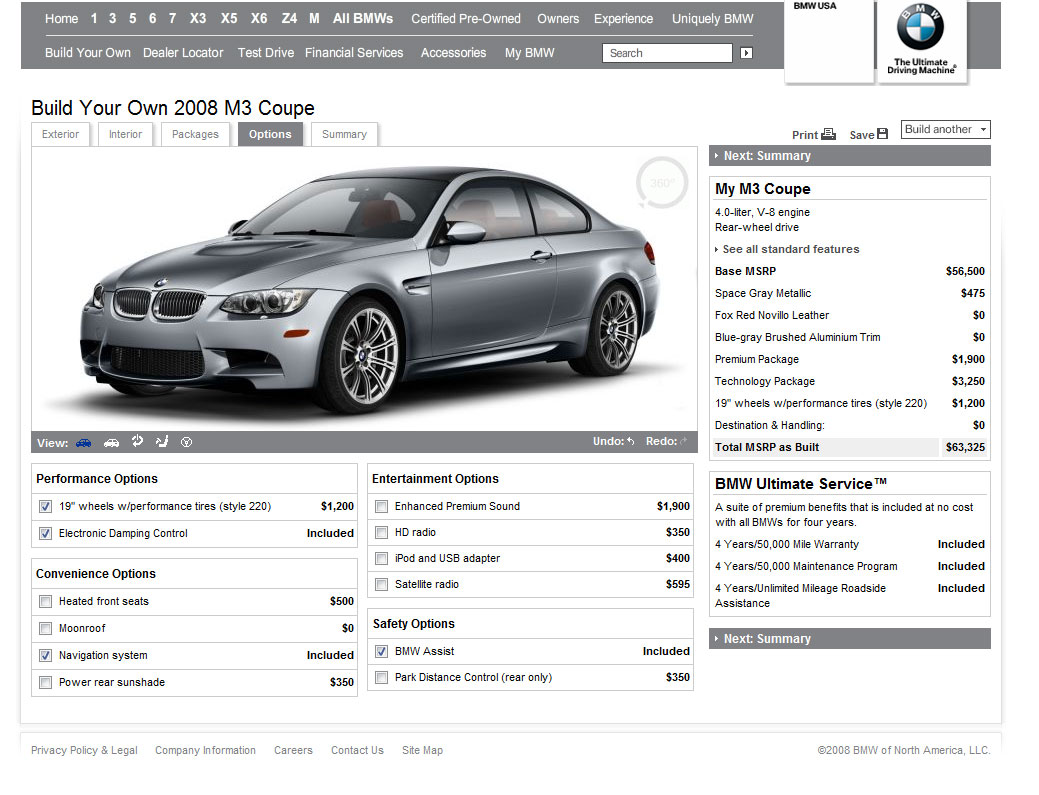1039x795 pixels.
Task: Activate the 360° rotate circle on the car image
Action: pyautogui.click(x=662, y=183)
